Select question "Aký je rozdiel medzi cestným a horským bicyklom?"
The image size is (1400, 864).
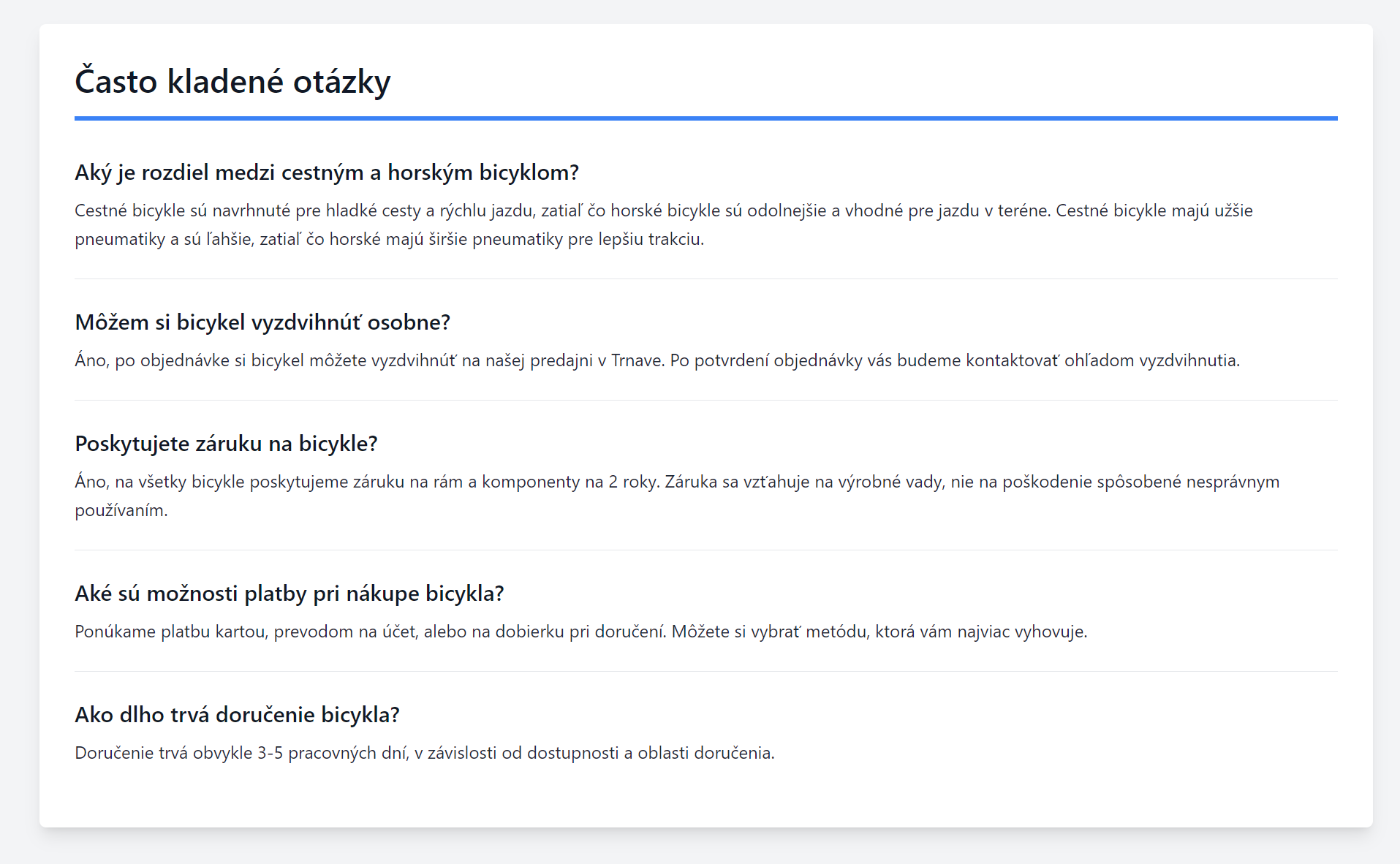click(327, 173)
